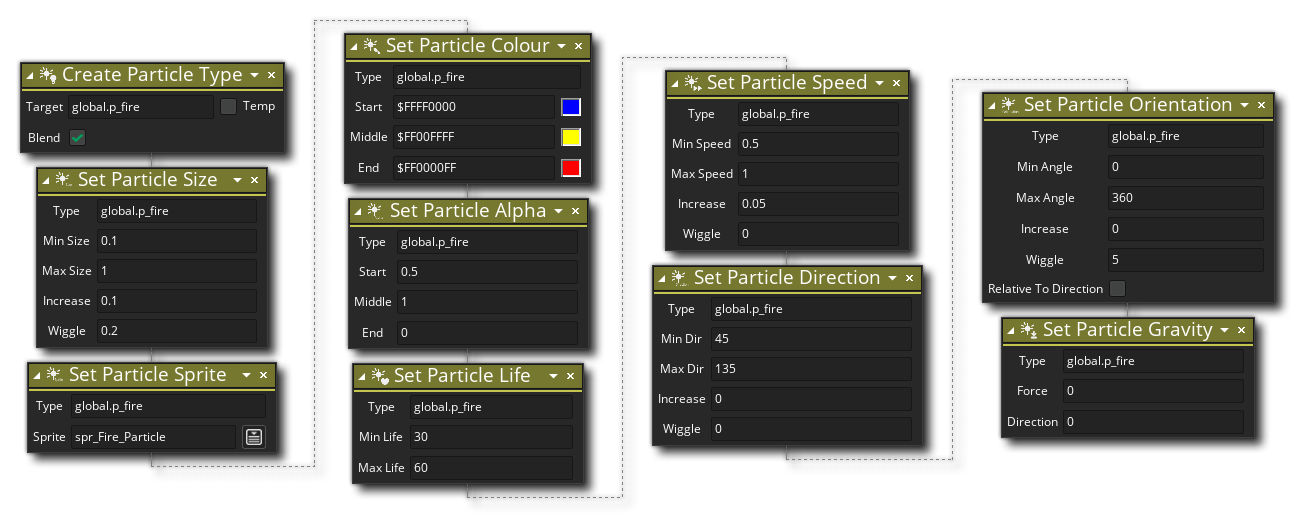Pick the blue Start colour swatch
1295x518 pixels.
[x=571, y=107]
